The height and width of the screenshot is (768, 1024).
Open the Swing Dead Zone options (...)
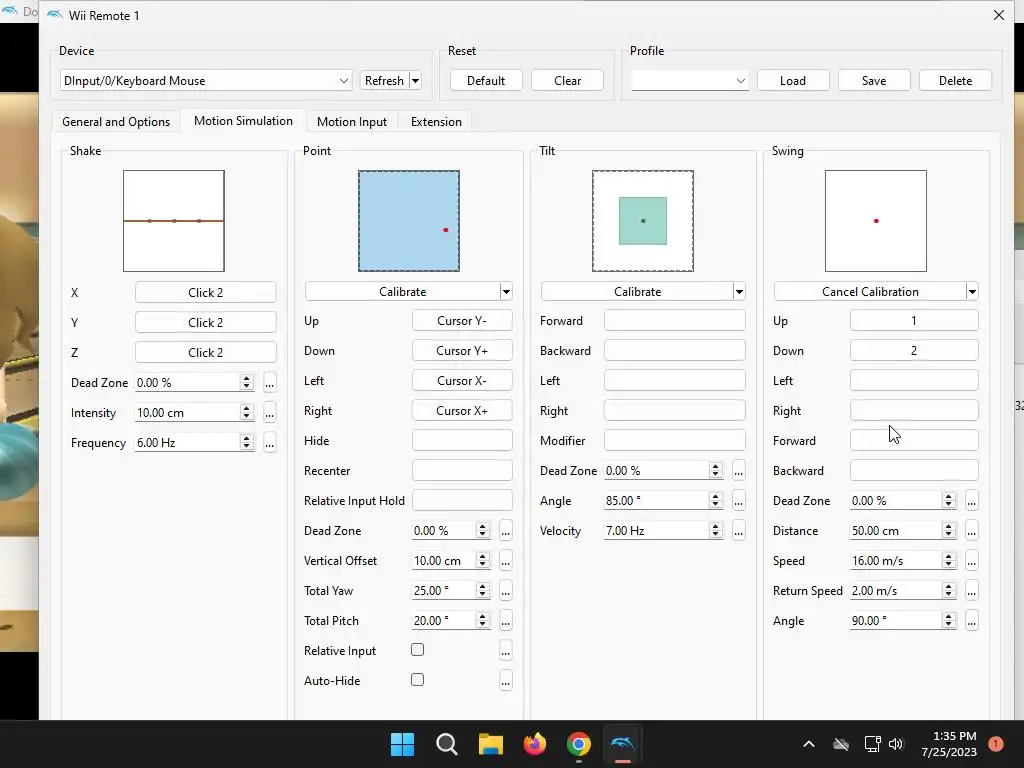pos(972,501)
